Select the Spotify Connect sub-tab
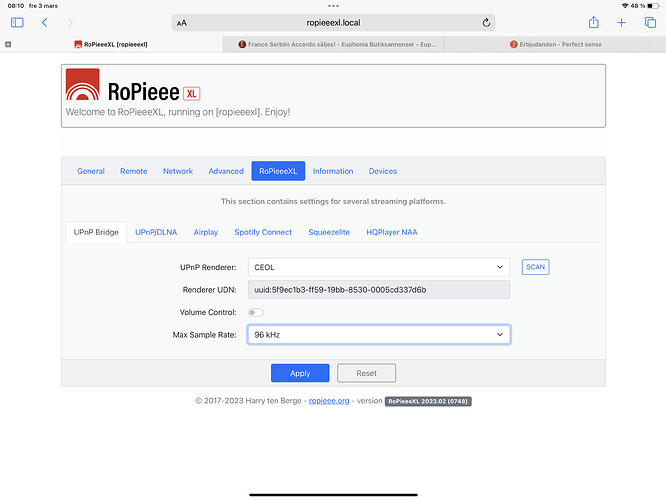Viewport: 666px width, 500px height. tap(263, 232)
